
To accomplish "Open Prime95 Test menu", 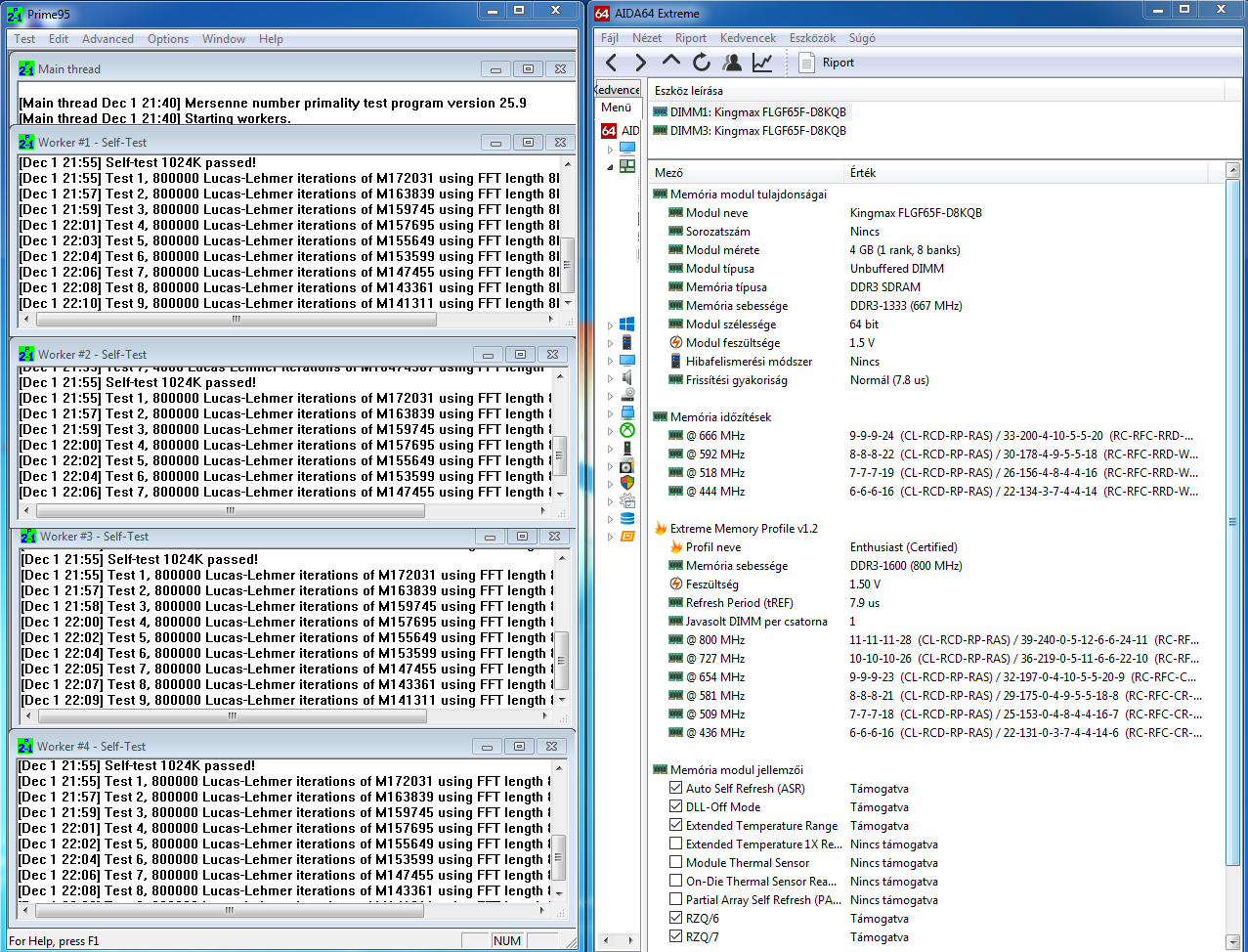I will click(24, 39).
